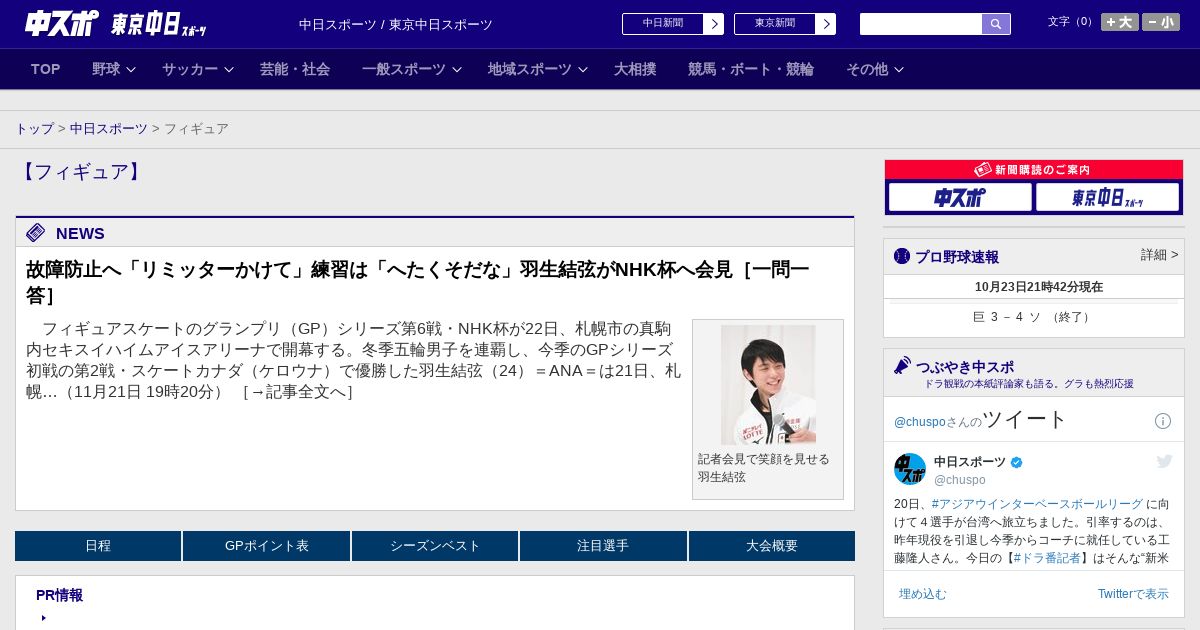Viewport: 1200px width, 630px height.
Task: Select the GPポイント表 tab
Action: tap(266, 546)
